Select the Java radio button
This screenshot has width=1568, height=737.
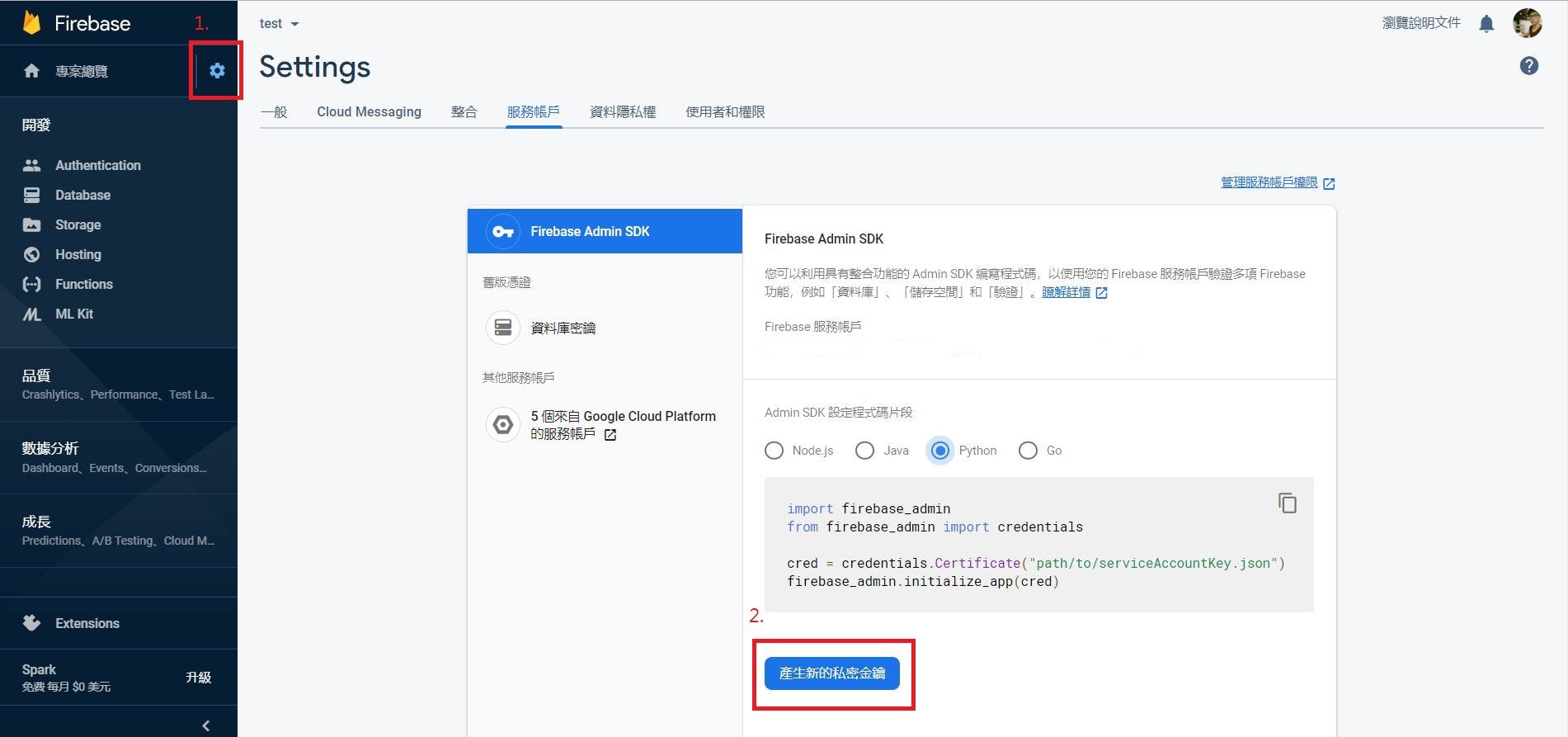coord(864,451)
